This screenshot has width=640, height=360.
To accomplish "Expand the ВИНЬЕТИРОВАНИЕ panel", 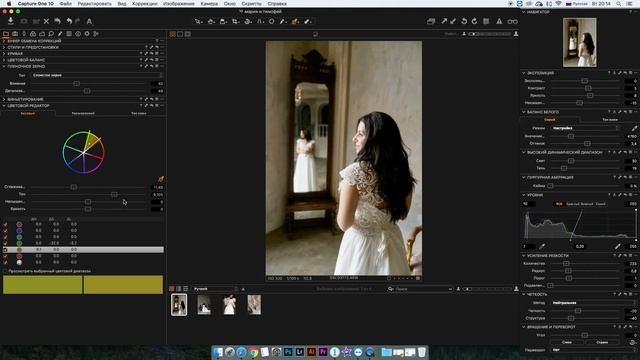I will pos(4,99).
